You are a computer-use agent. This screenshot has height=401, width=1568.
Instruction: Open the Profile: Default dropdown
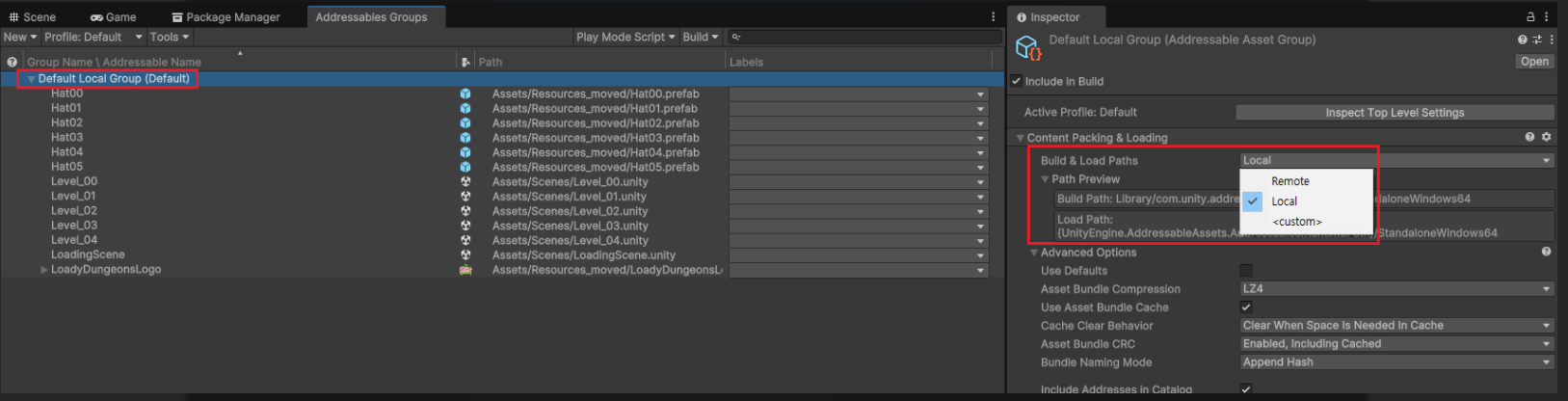(x=93, y=37)
